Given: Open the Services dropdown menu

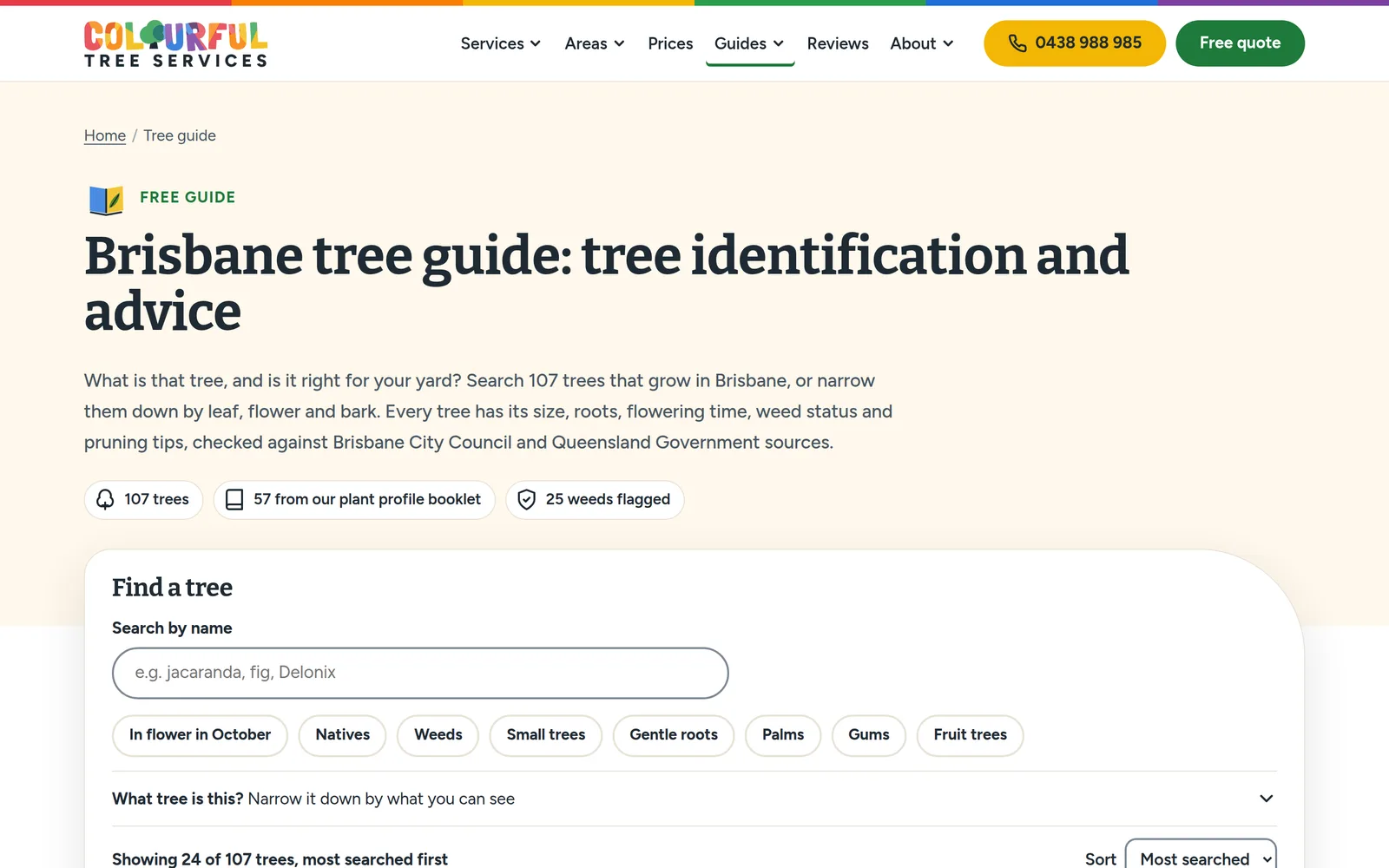Looking at the screenshot, I should tap(500, 43).
